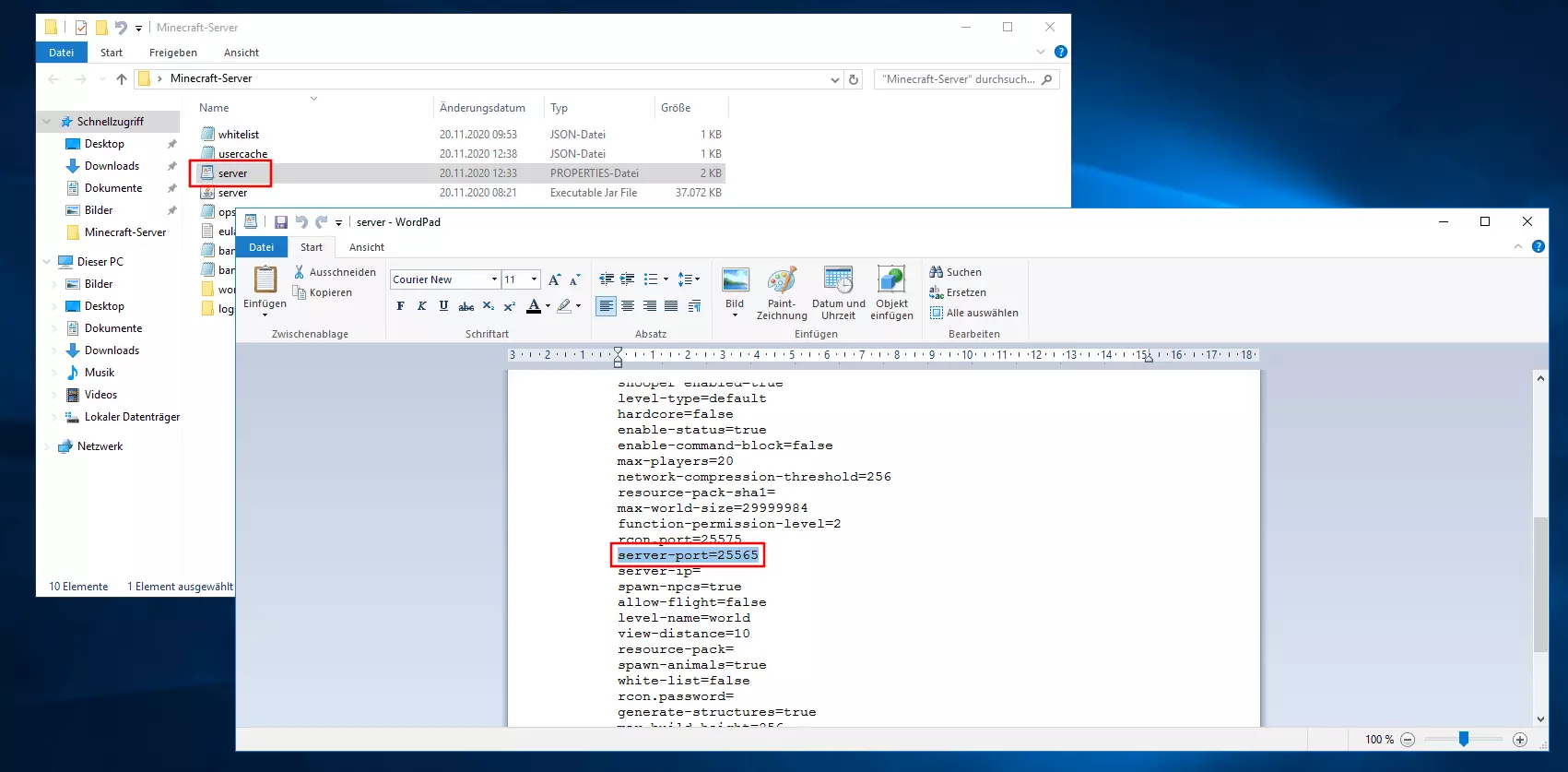Image resolution: width=1568 pixels, height=772 pixels.
Task: Switch to Explorer Freigeben tab
Action: 173,53
